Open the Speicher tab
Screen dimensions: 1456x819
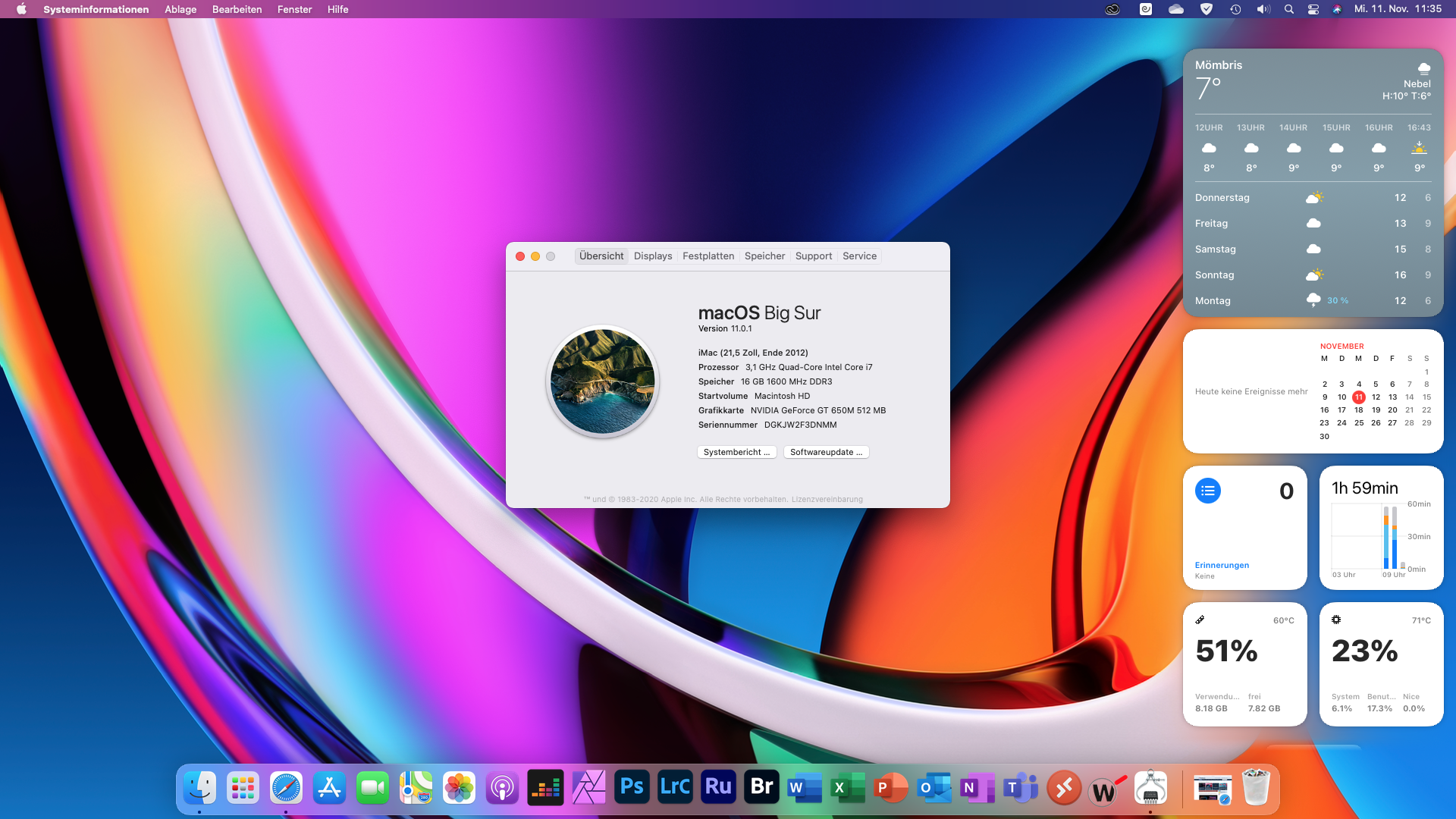point(764,256)
